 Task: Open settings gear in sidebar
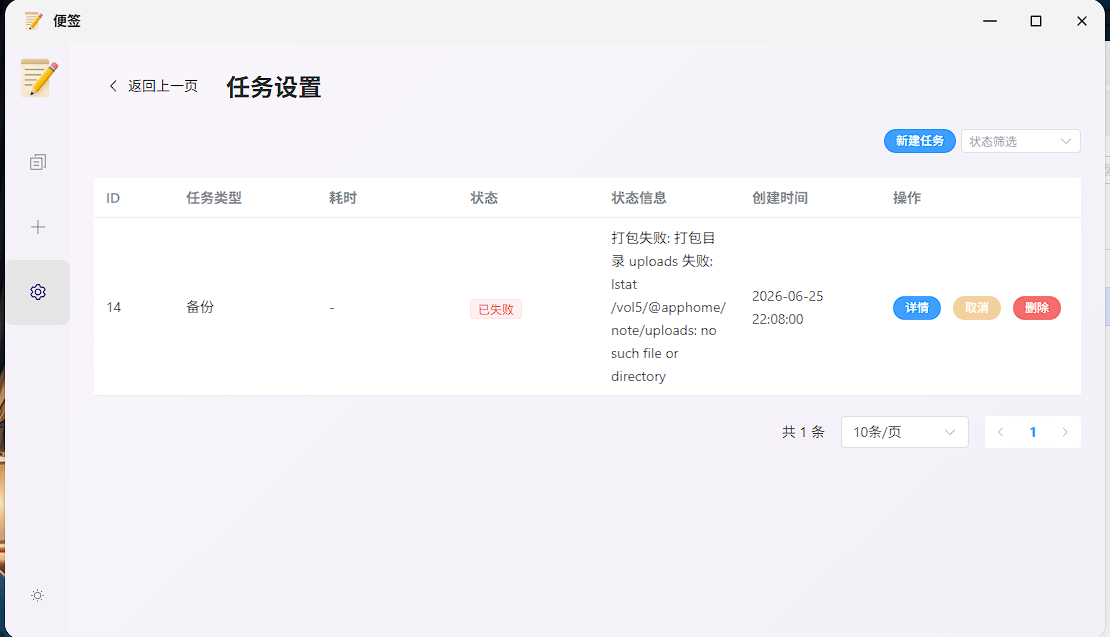pyautogui.click(x=38, y=292)
